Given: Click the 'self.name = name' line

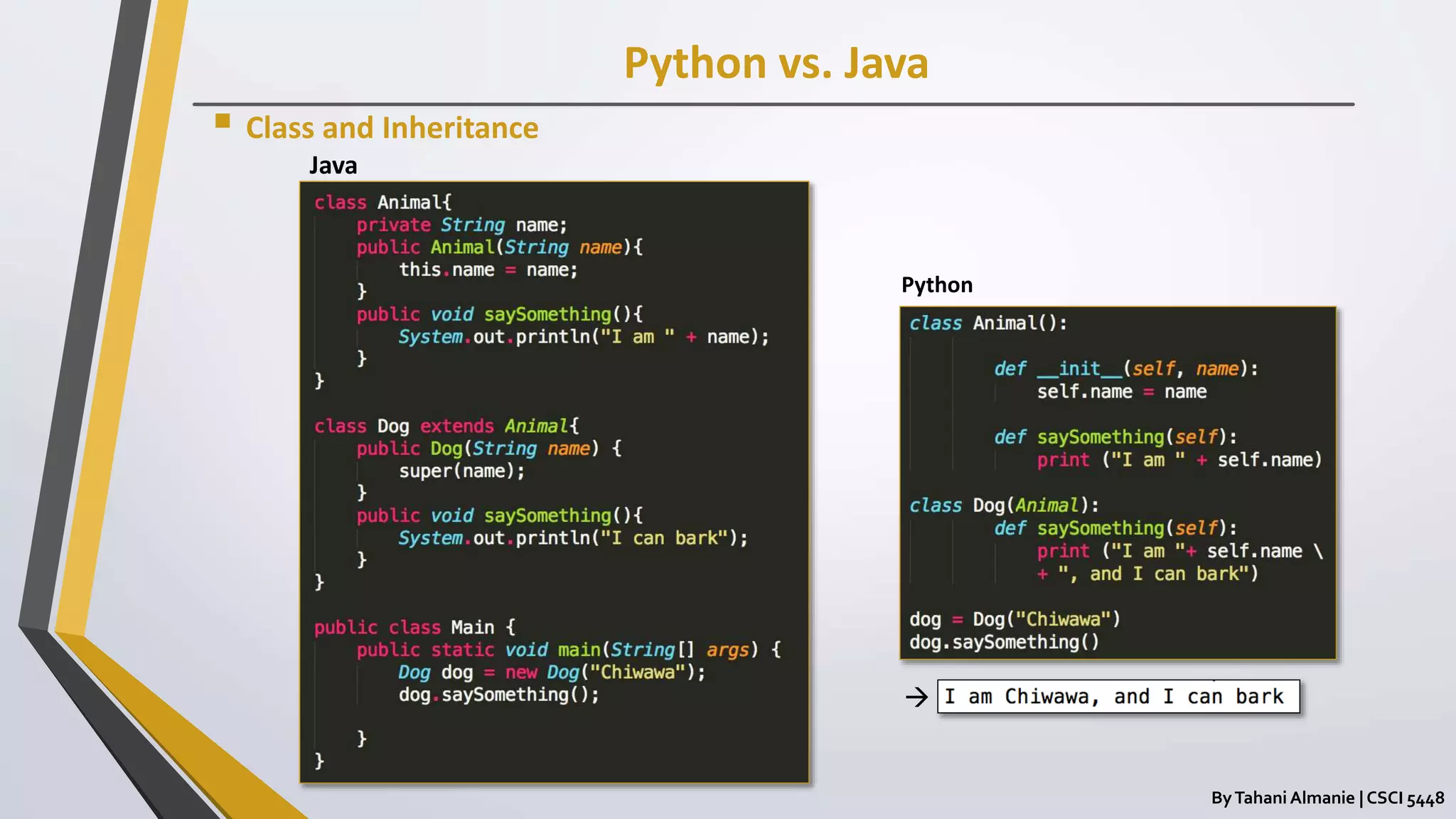Looking at the screenshot, I should click(x=1121, y=392).
